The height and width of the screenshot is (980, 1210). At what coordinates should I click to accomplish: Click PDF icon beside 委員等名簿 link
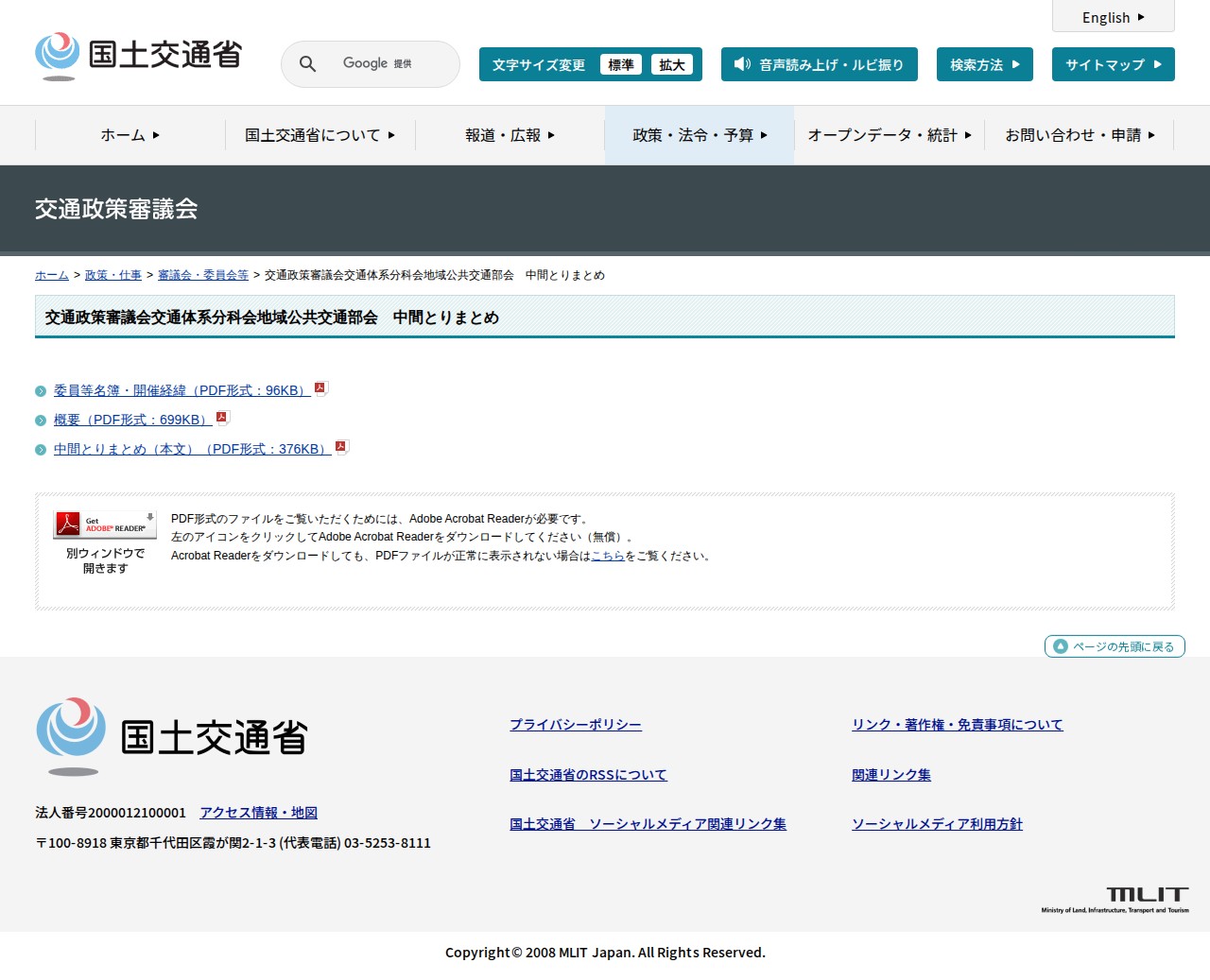[x=320, y=388]
